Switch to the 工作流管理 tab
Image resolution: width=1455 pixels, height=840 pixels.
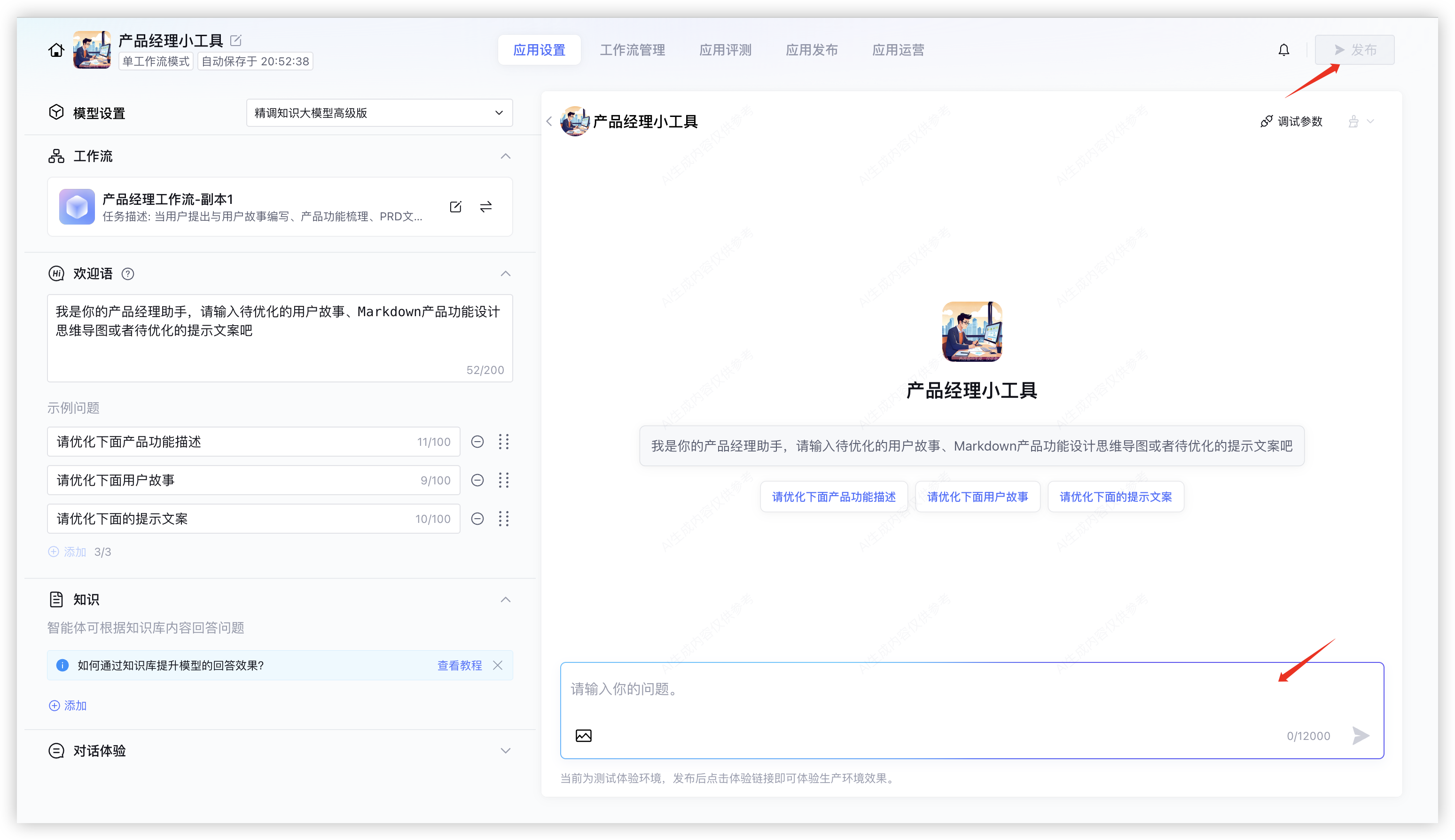(633, 50)
